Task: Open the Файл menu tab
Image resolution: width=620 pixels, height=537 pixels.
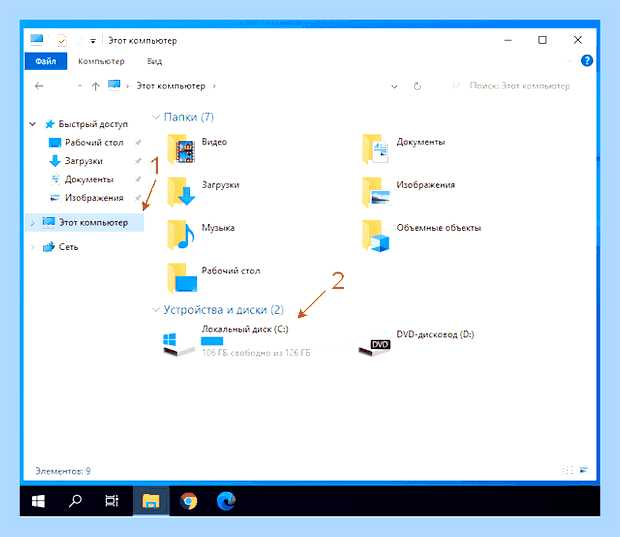Action: pos(46,61)
